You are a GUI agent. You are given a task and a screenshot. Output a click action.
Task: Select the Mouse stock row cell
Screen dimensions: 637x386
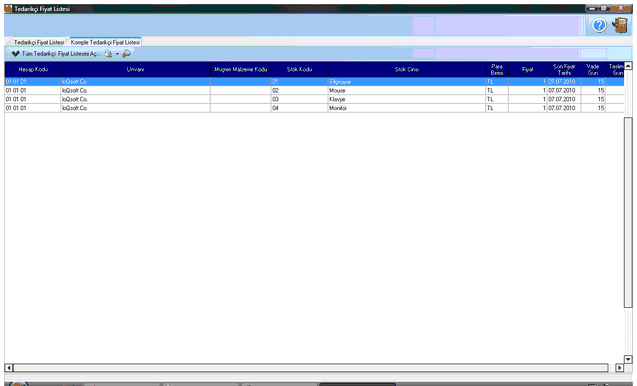tap(407, 91)
